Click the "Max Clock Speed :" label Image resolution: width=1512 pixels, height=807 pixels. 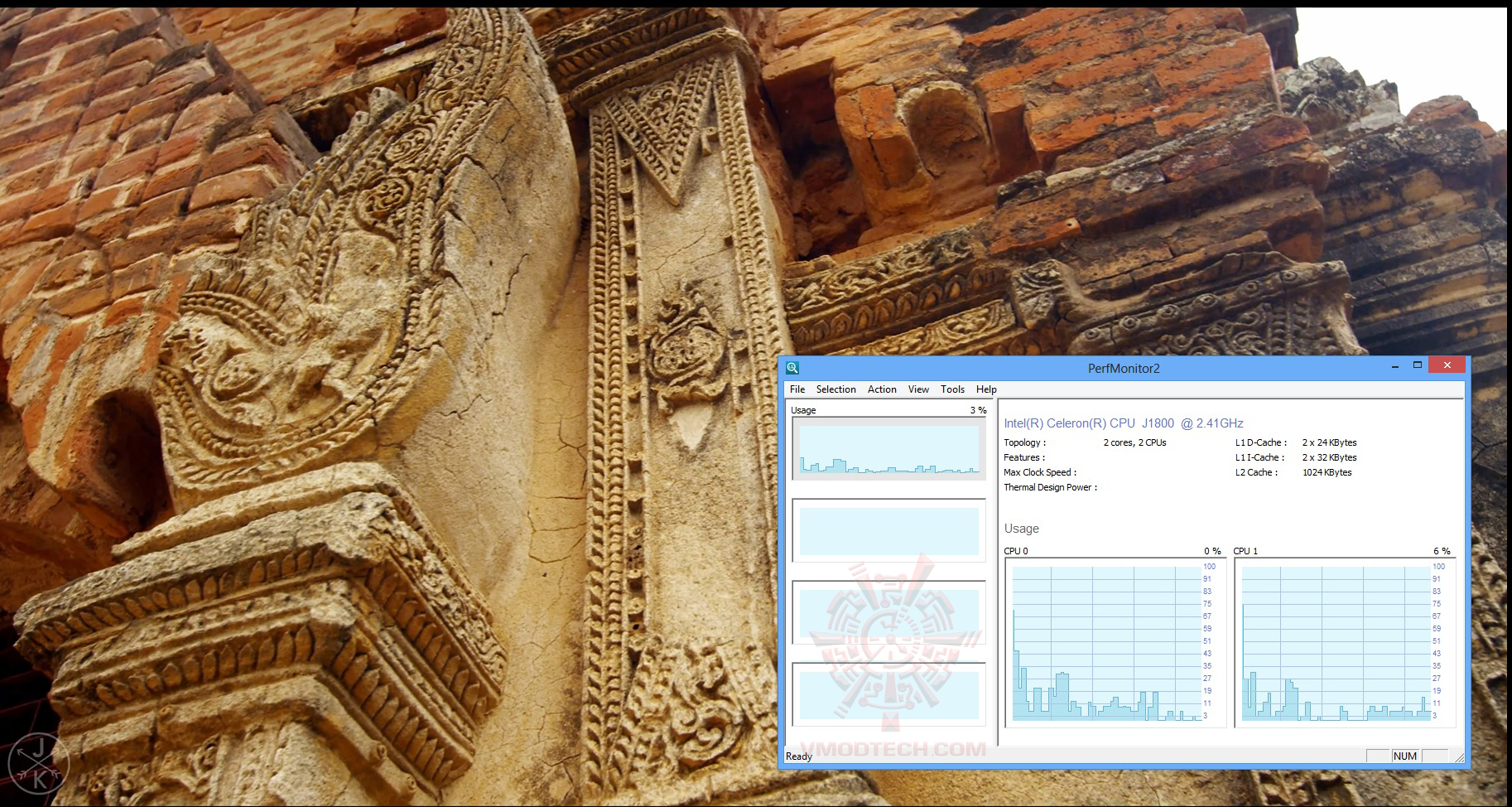[x=1040, y=472]
